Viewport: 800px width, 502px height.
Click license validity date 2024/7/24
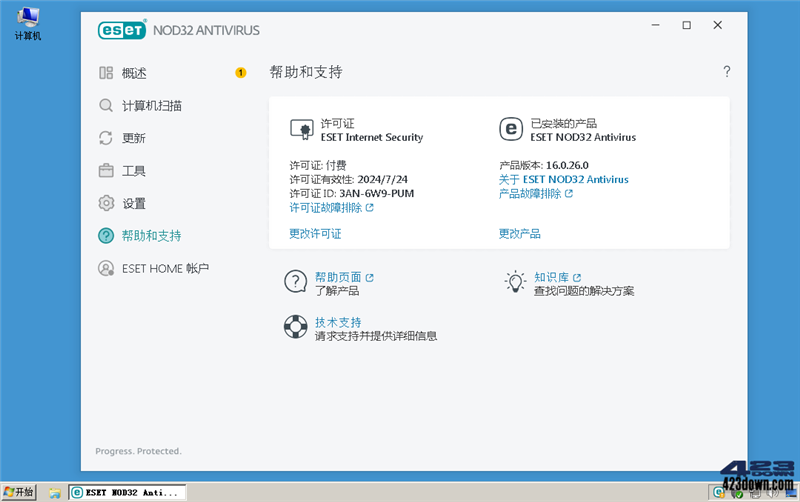(x=383, y=180)
